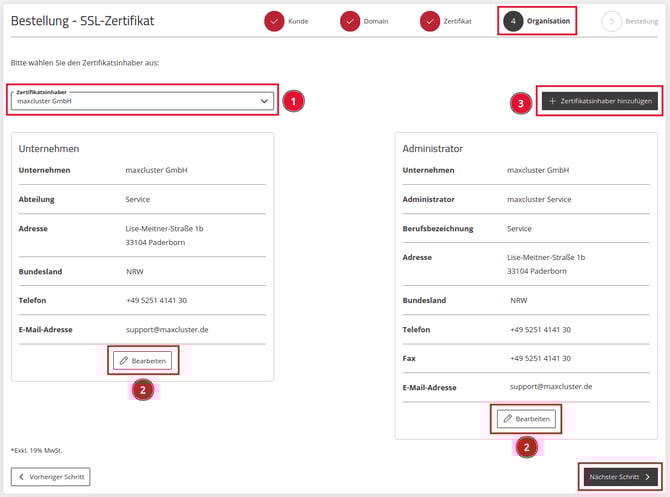This screenshot has width=670, height=497.
Task: Click red badge 3 near the add button
Action: coord(519,102)
